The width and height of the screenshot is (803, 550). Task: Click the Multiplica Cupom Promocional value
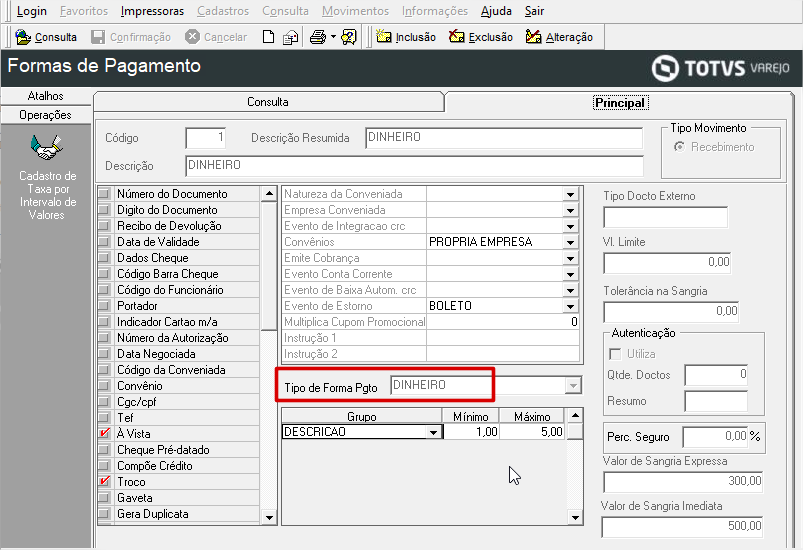coord(502,322)
